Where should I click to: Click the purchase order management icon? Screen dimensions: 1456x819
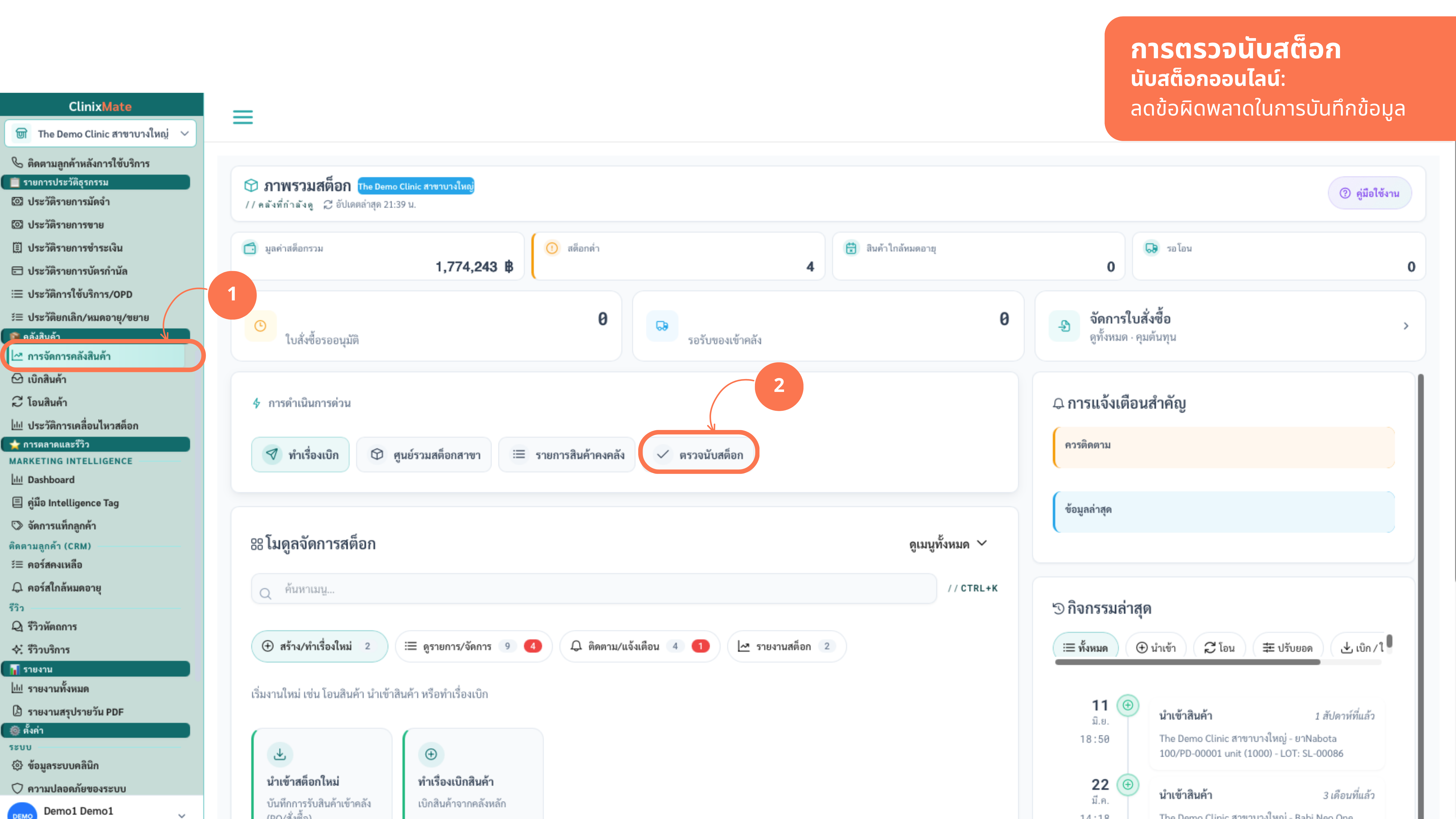point(1064,326)
